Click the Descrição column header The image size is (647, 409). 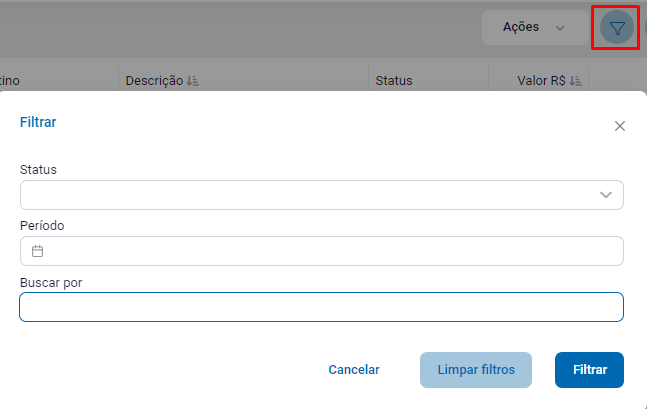click(x=154, y=81)
